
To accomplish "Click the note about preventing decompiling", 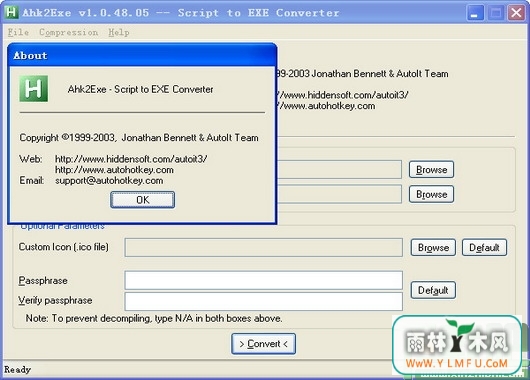I will [x=154, y=318].
